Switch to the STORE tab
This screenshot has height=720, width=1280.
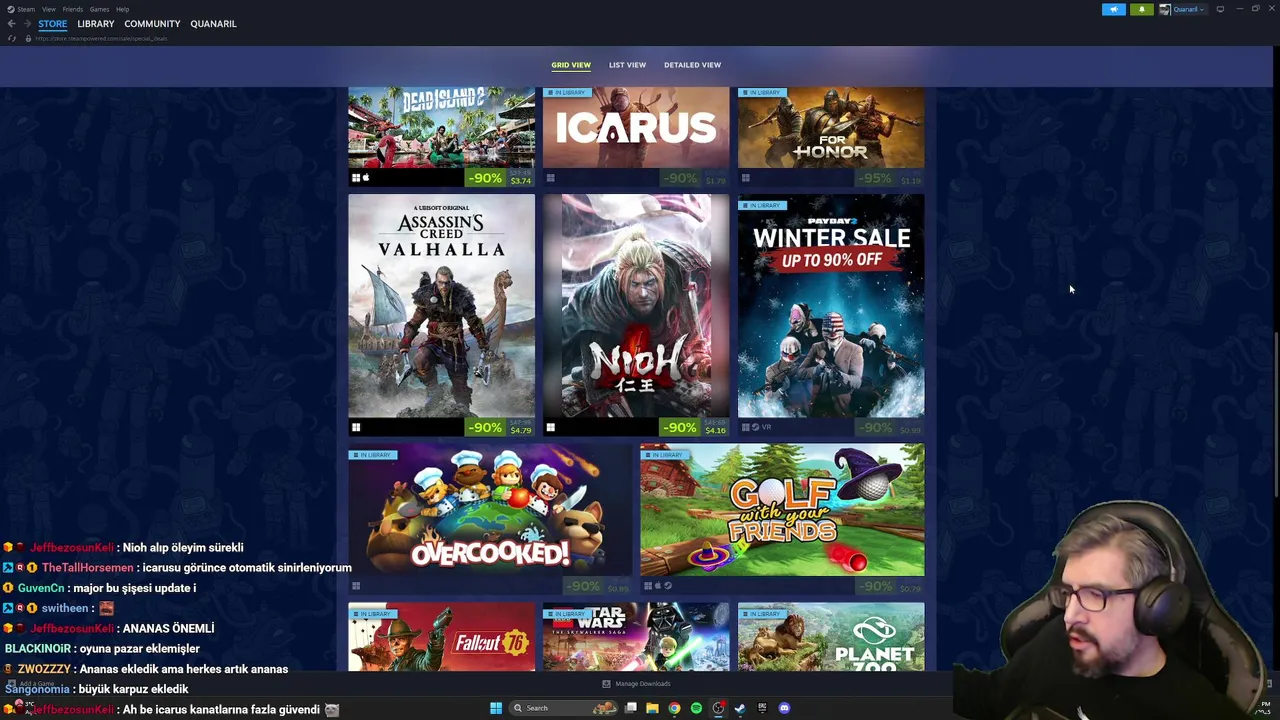click(x=53, y=24)
